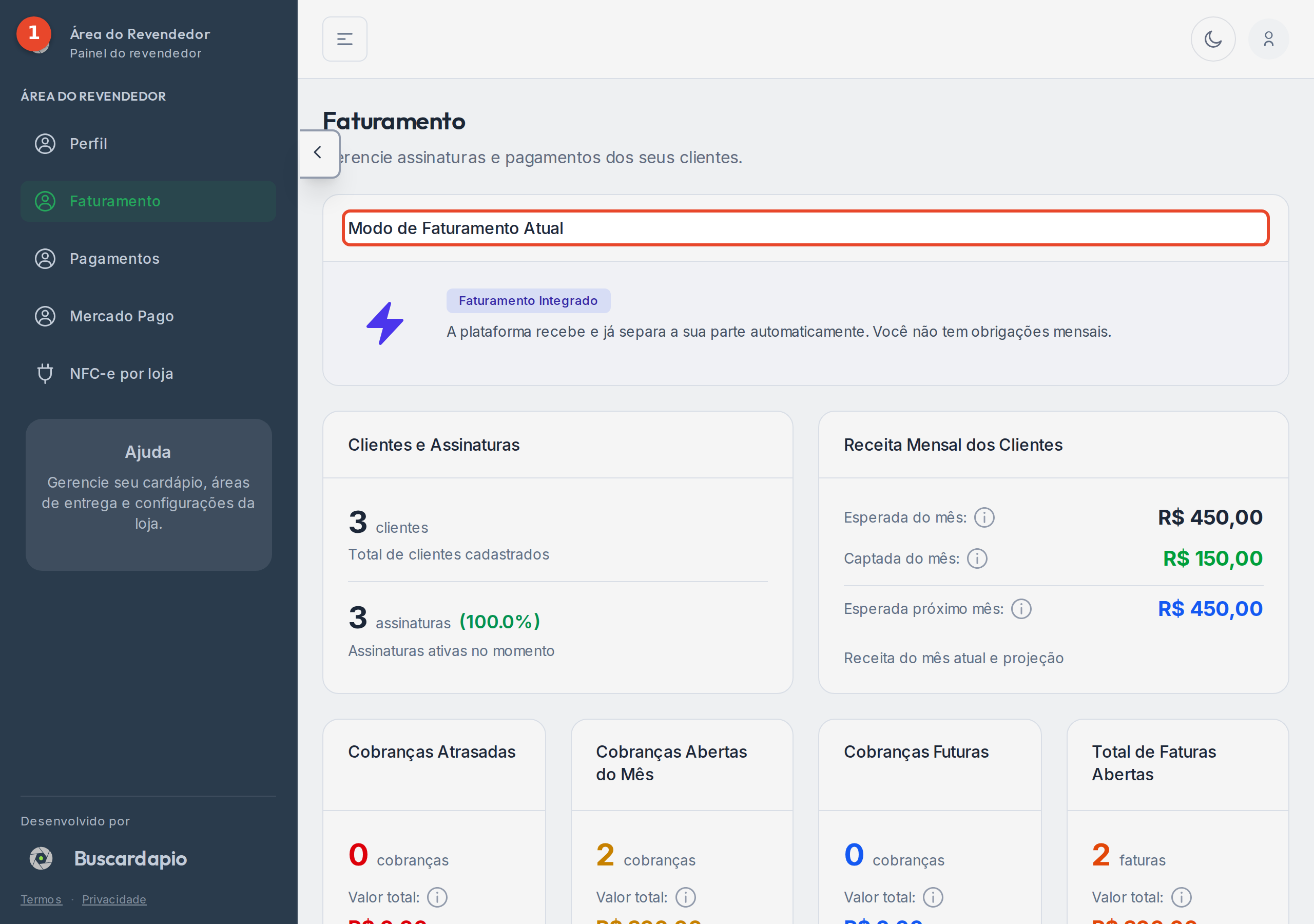1314x924 pixels.
Task: Click 'Receita do mês atual e projeção' text
Action: [x=954, y=659]
